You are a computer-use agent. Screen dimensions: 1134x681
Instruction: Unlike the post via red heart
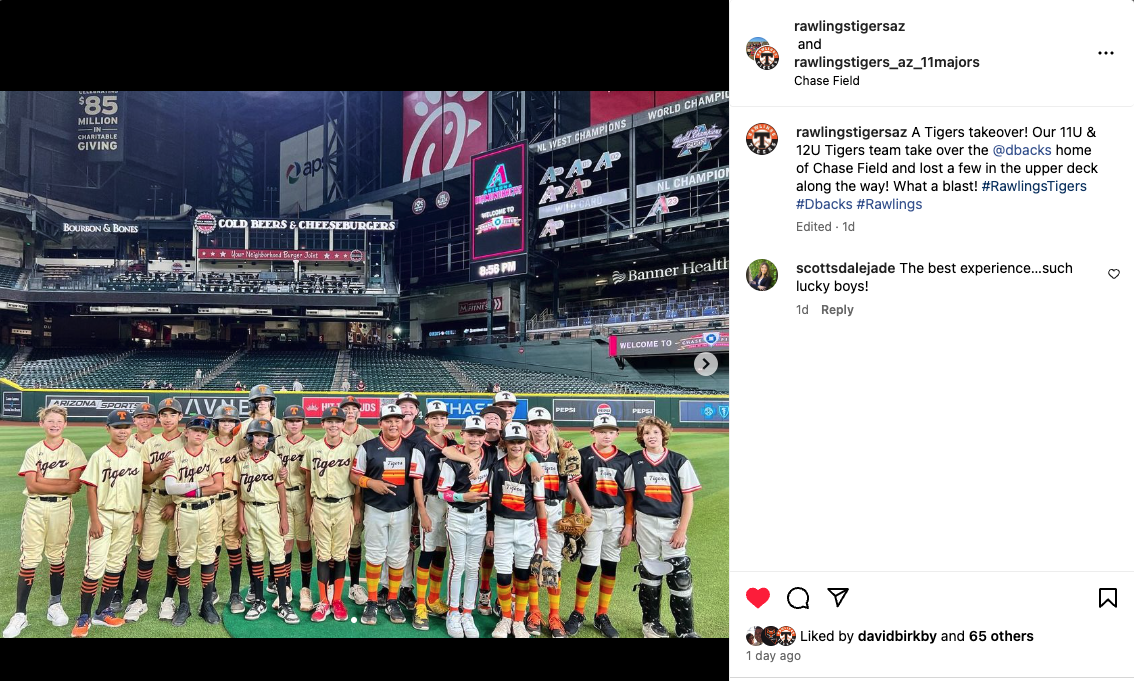click(758, 598)
